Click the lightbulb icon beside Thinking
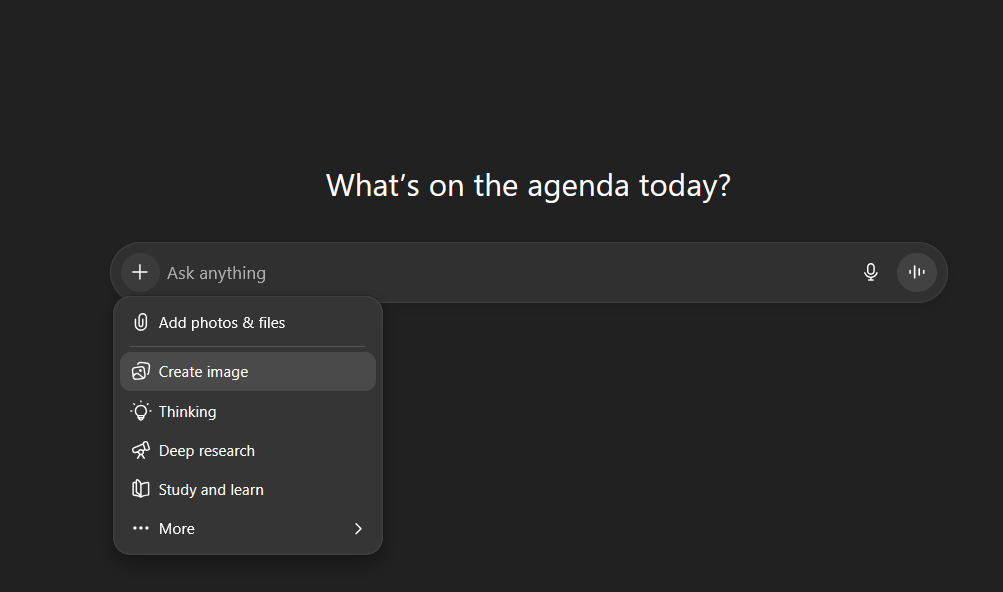Screen dimensions: 1003x592 [141, 411]
